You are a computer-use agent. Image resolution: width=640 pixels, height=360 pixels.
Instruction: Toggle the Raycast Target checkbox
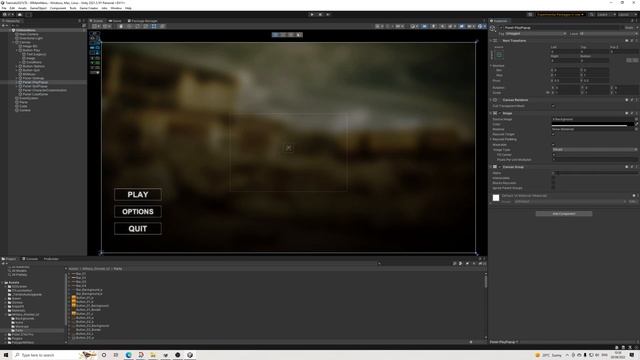(x=553, y=134)
